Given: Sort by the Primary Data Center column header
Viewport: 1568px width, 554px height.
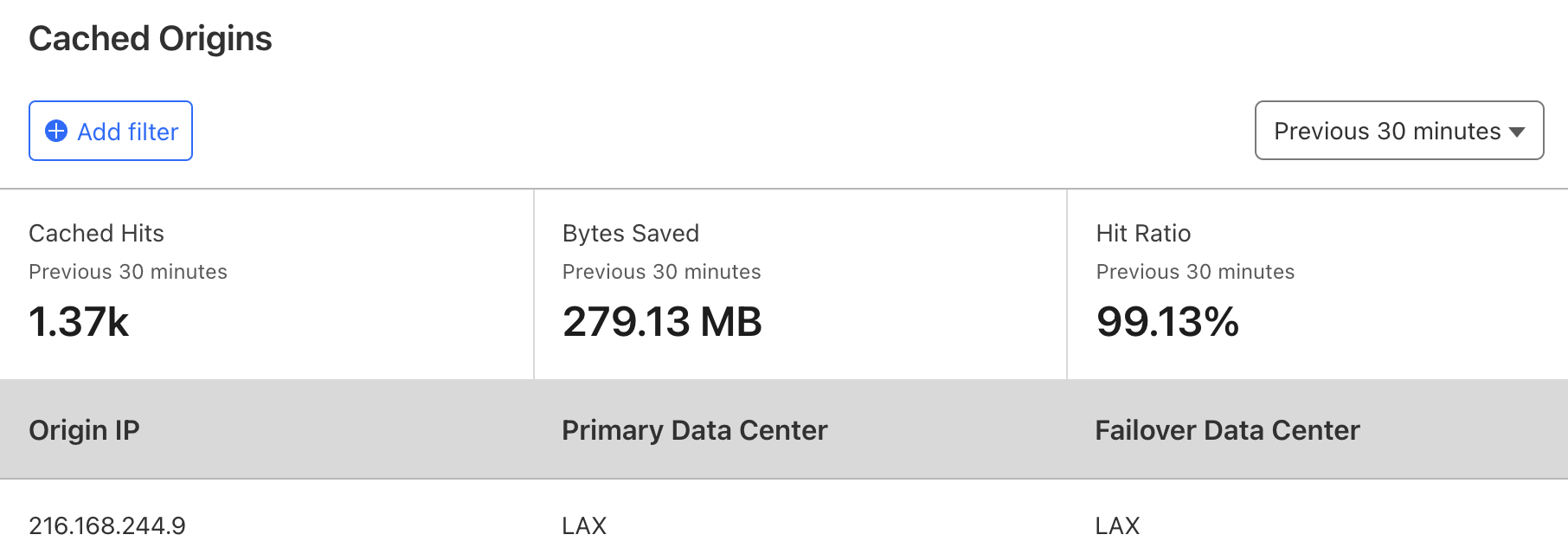Looking at the screenshot, I should (694, 430).
